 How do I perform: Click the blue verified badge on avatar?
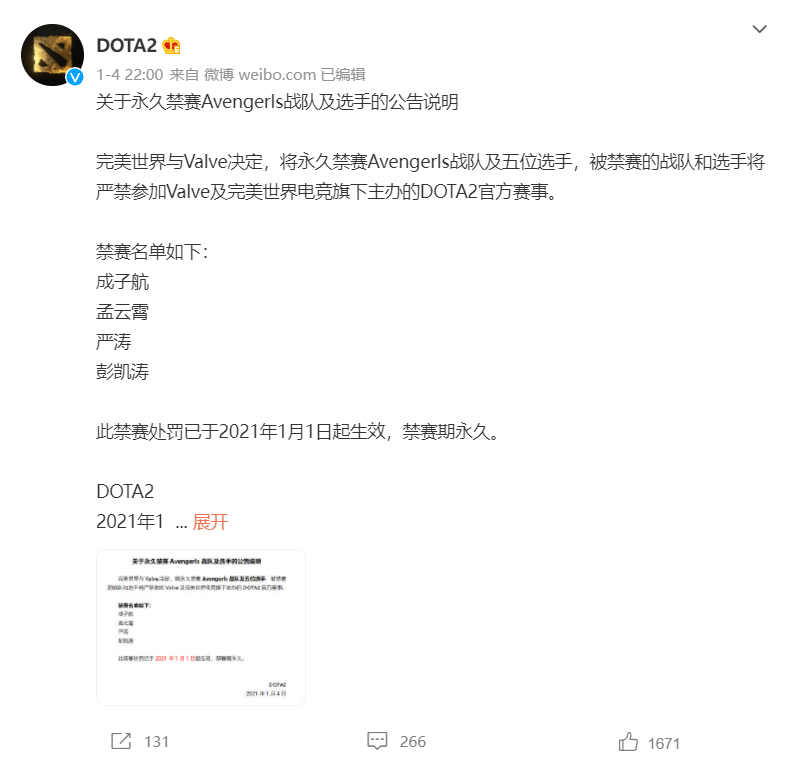tap(75, 77)
